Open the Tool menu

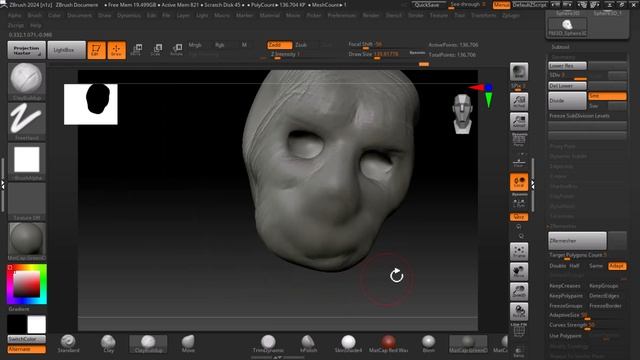tap(460, 16)
